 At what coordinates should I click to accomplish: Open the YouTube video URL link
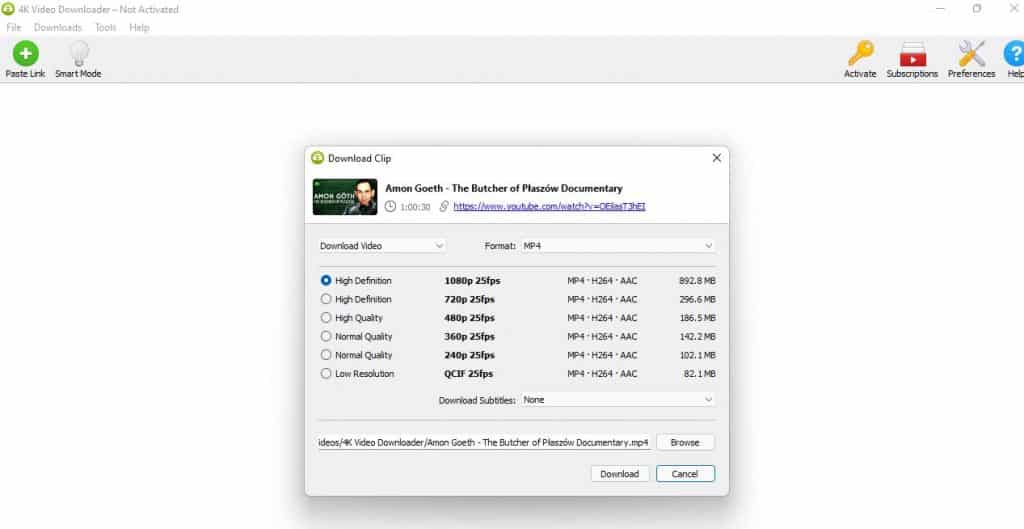pos(550,206)
